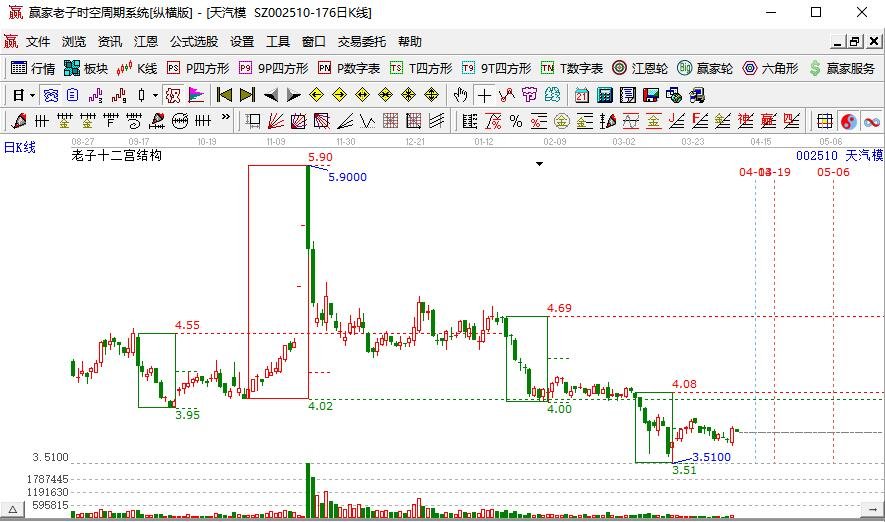Image resolution: width=885 pixels, height=522 pixels.
Task: Open the 行情 market quotes view
Action: pos(33,68)
